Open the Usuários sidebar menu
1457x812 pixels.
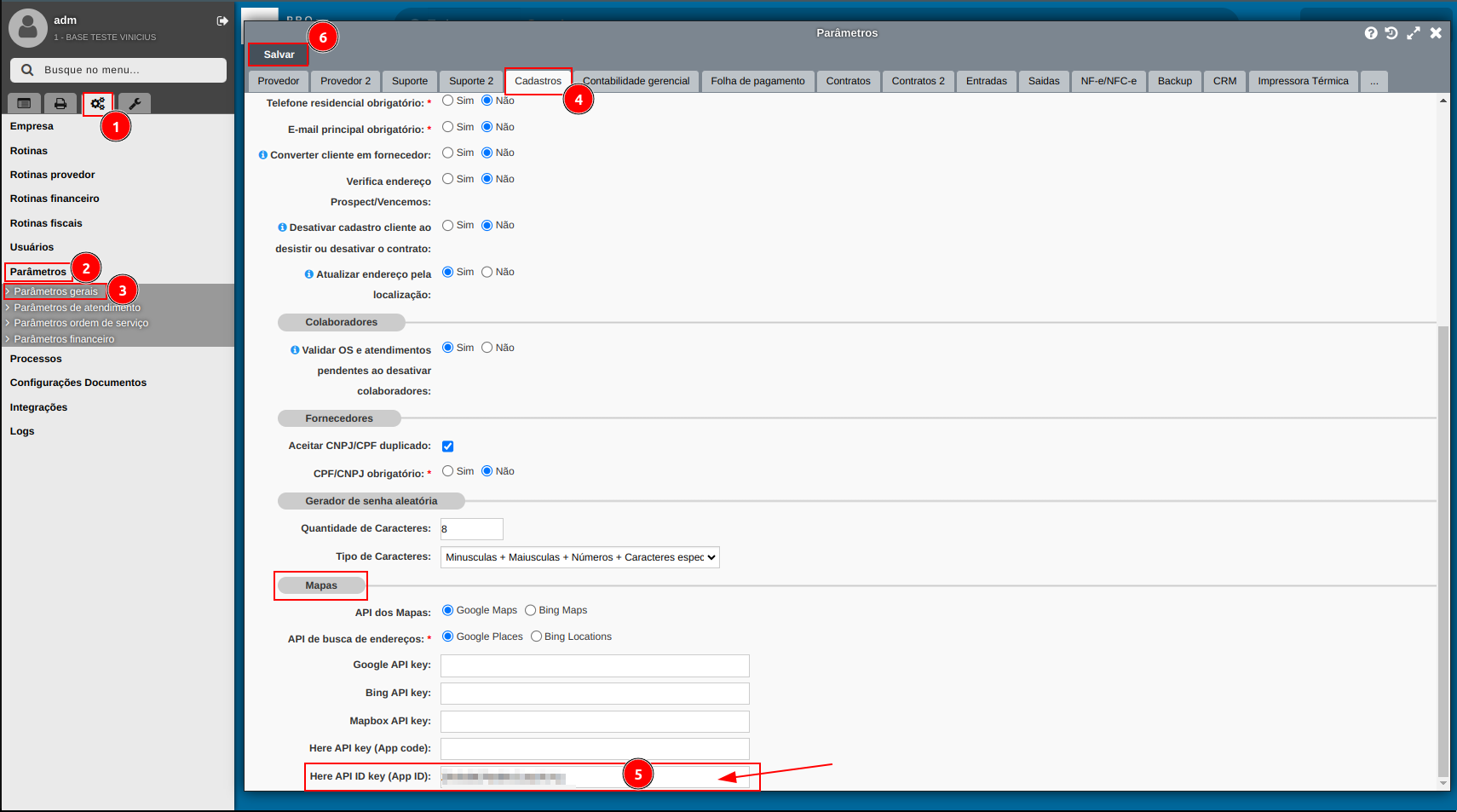pyautogui.click(x=32, y=247)
